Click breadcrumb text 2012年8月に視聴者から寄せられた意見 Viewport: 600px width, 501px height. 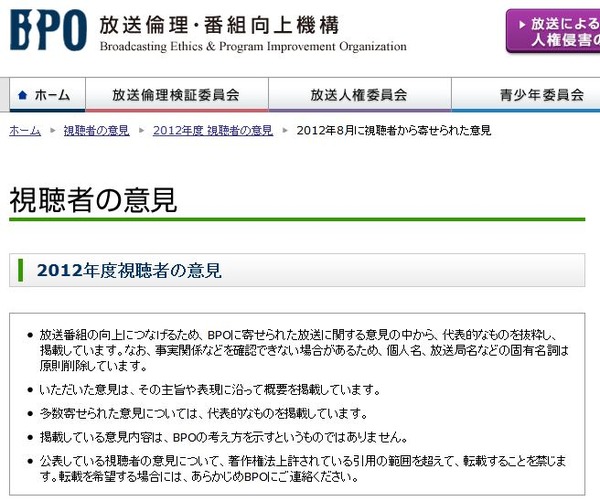pos(394,131)
